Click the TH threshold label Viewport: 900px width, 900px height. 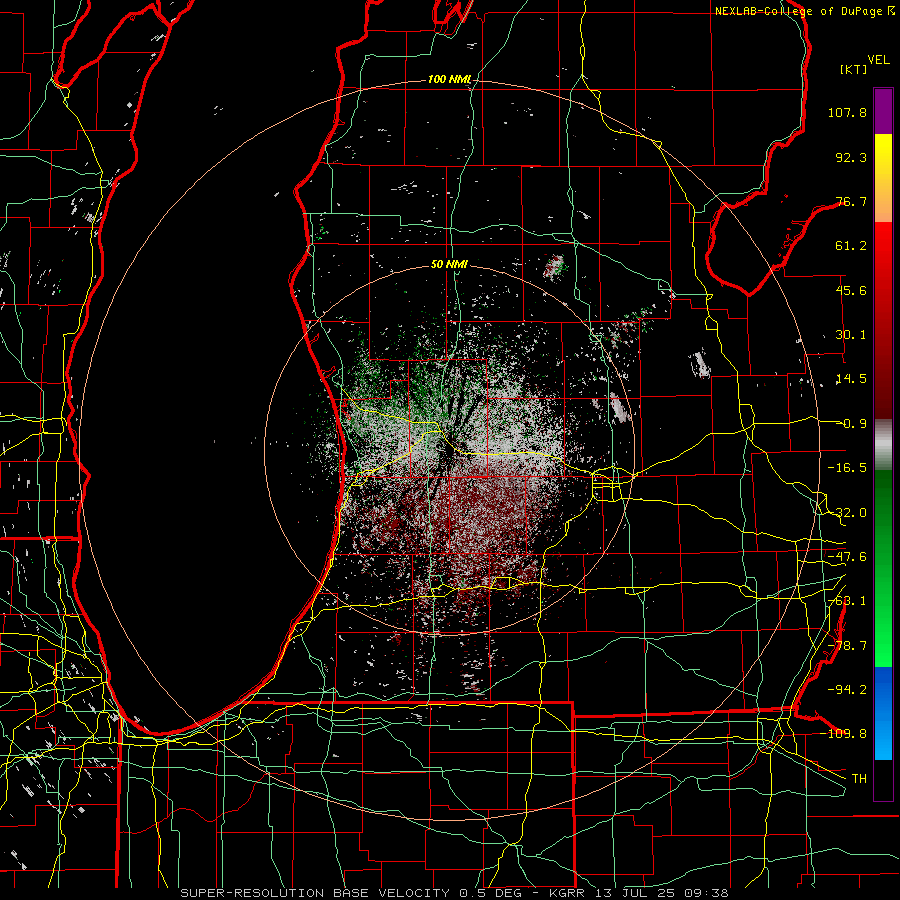tap(859, 779)
